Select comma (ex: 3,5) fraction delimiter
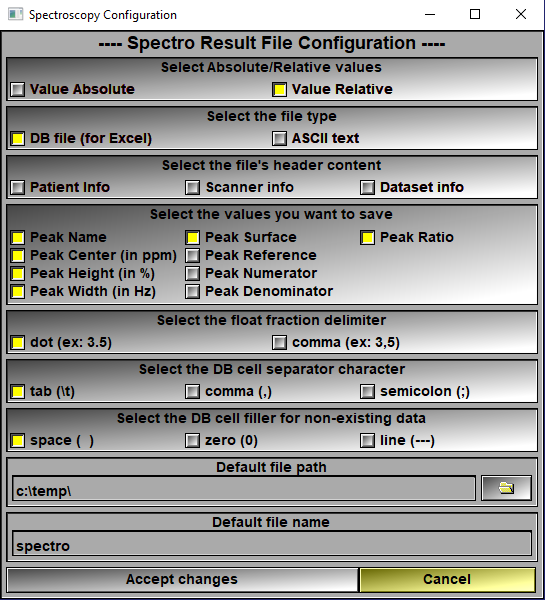 (279, 342)
